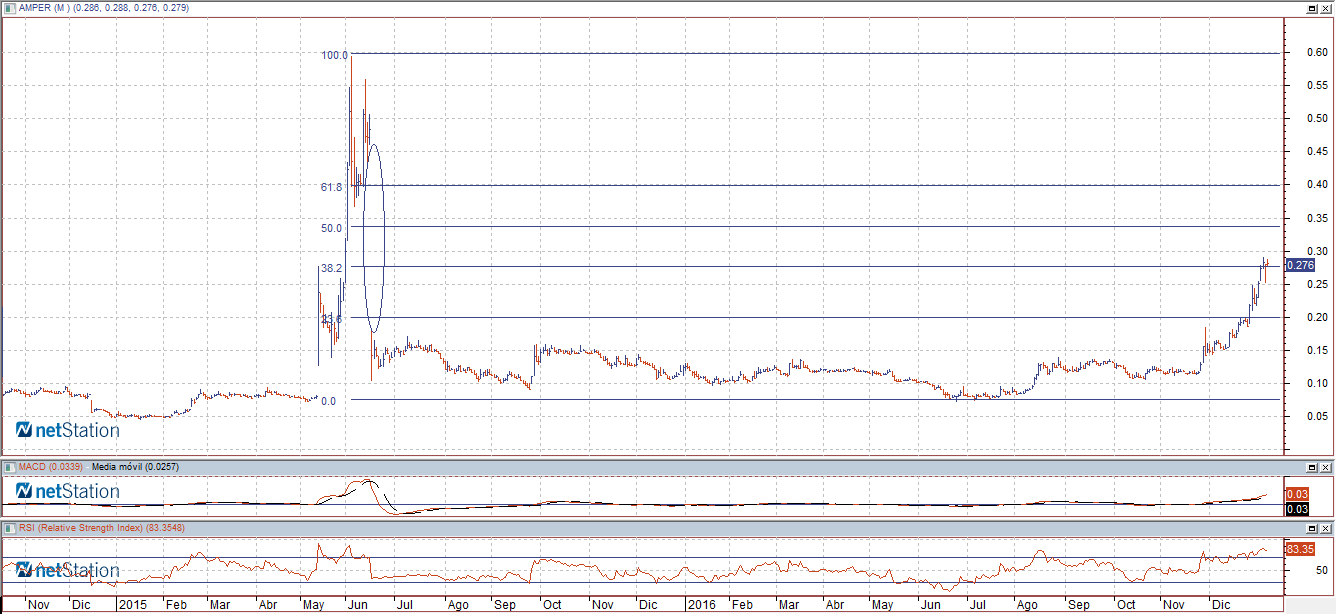The width and height of the screenshot is (1336, 614).
Task: Click the 2016 label on time axis
Action: click(x=701, y=606)
